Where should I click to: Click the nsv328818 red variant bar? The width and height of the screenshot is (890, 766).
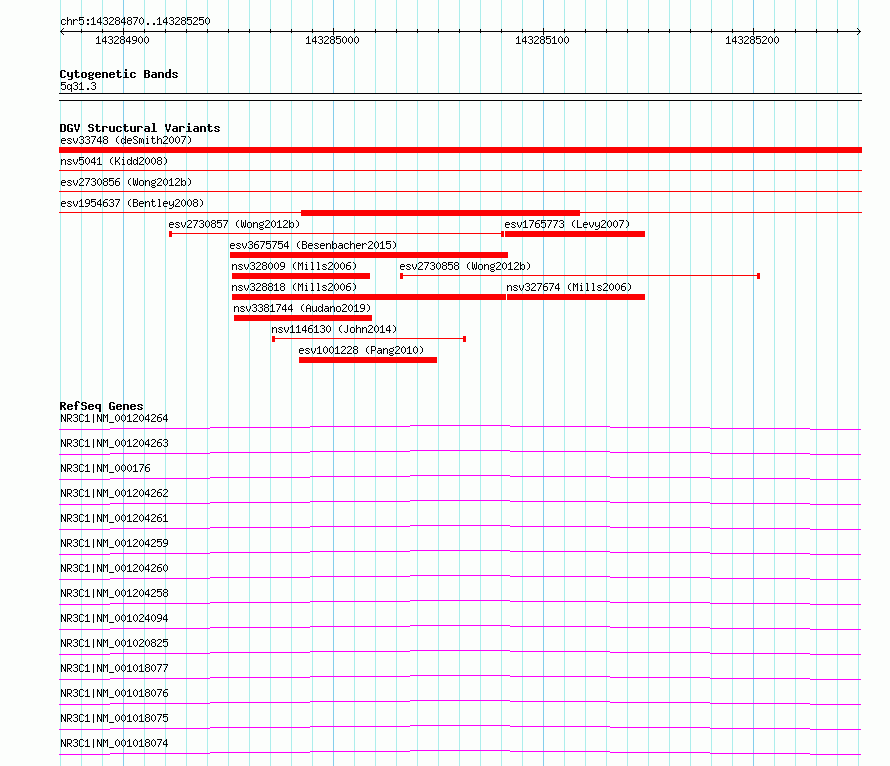point(369,297)
